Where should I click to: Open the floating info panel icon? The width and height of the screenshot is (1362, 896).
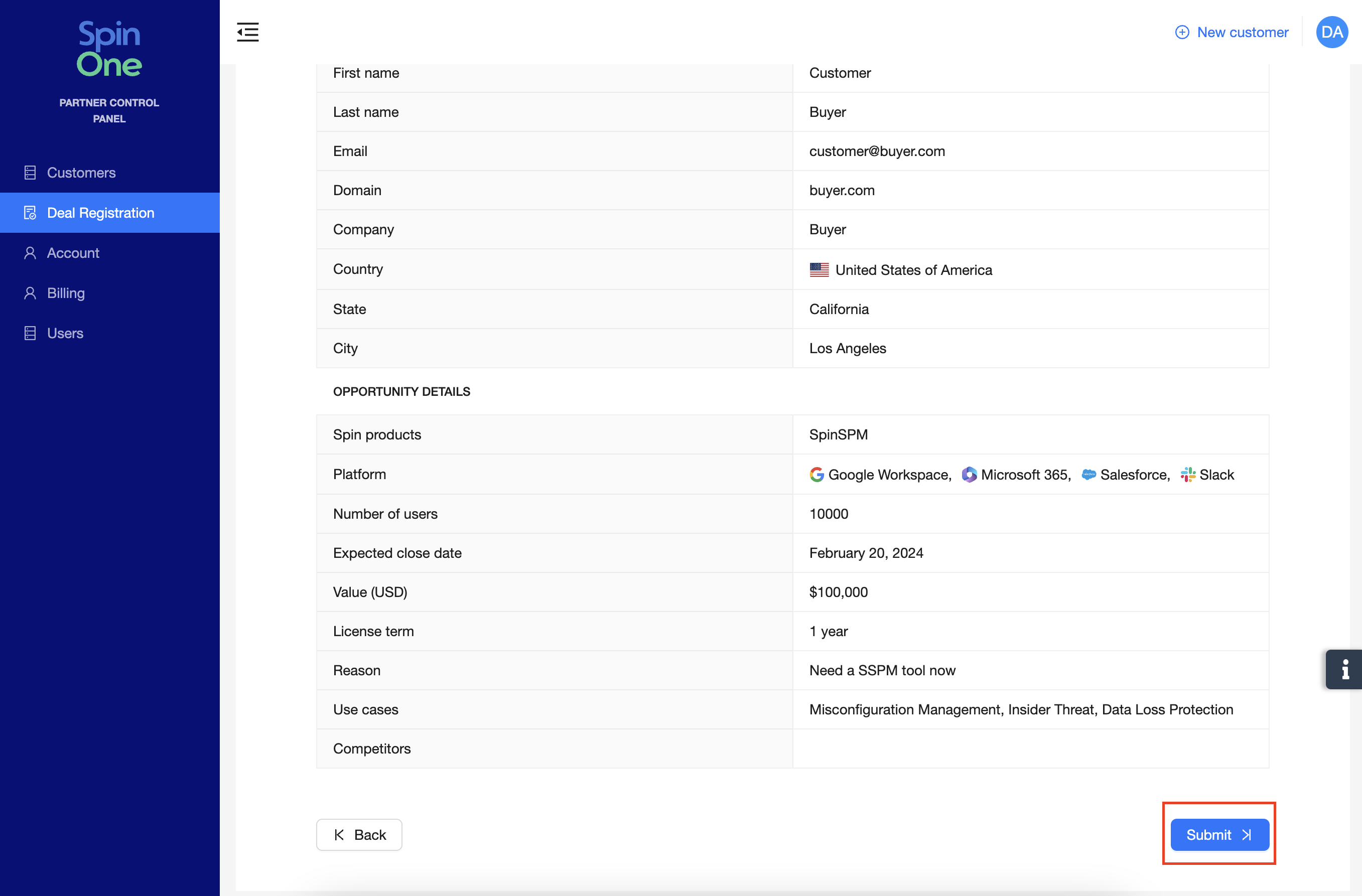1345,669
